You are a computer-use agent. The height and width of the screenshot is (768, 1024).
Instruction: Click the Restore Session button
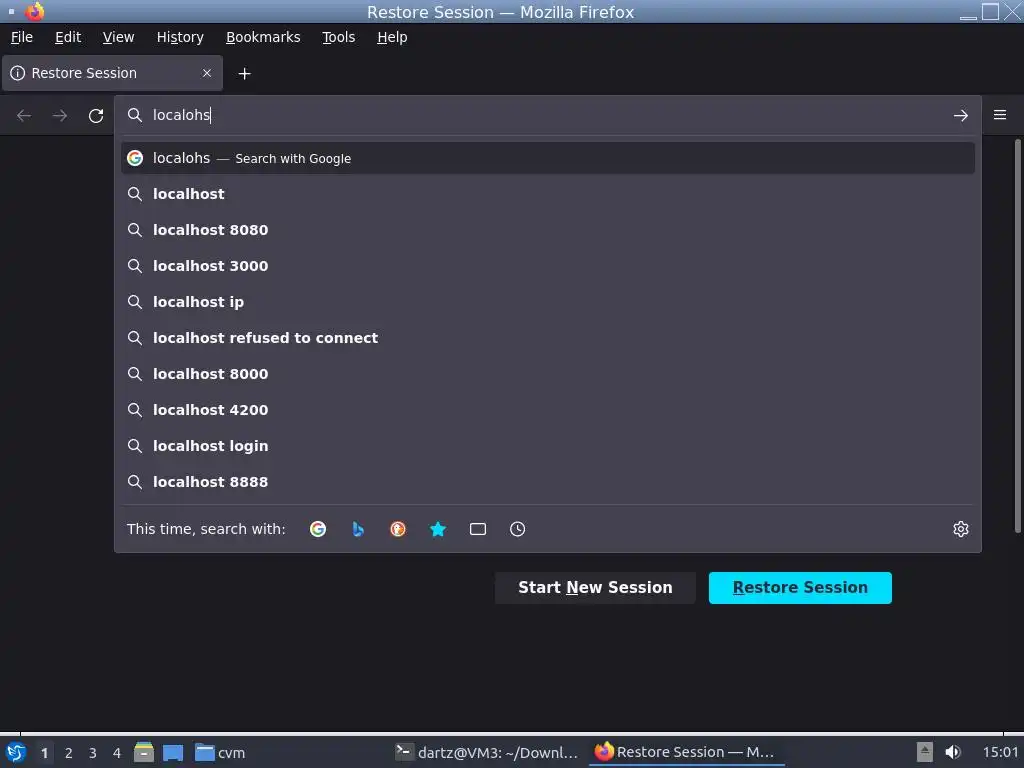[x=800, y=588]
